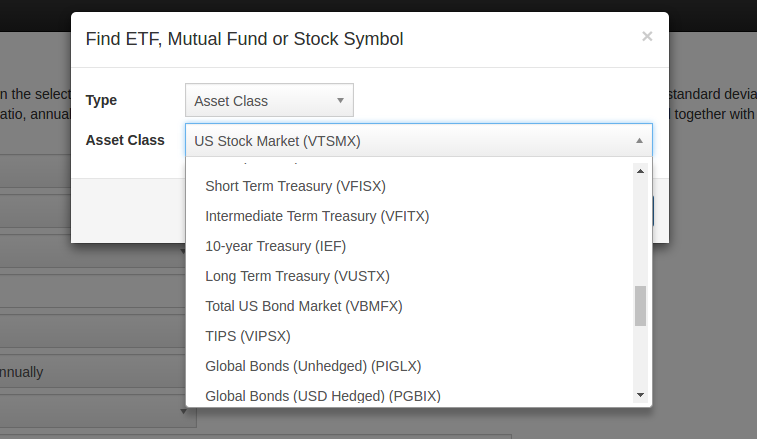Collapse the Asset Class dropdown arrow
757x439 pixels.
click(639, 141)
